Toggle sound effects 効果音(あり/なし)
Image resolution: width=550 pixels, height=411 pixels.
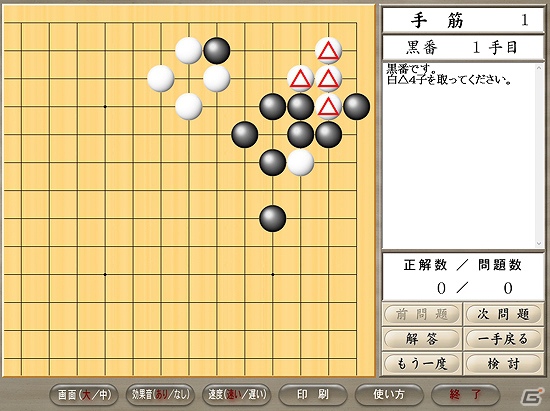click(160, 395)
